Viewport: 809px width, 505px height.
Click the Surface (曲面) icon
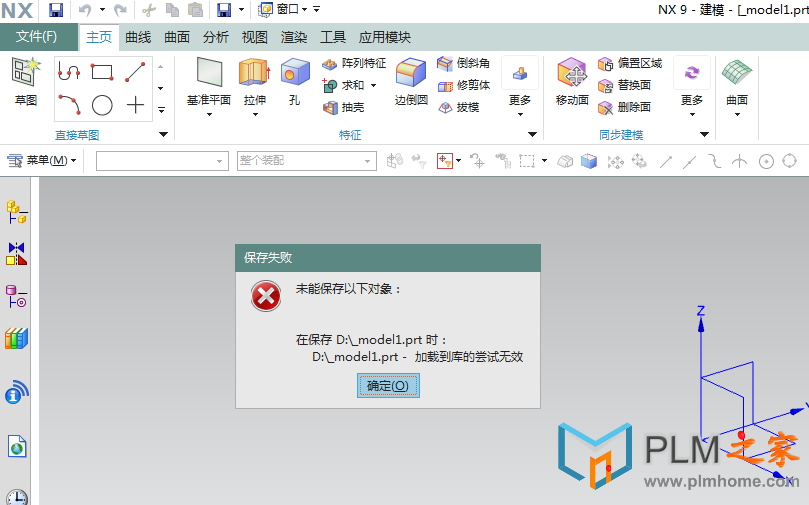[x=737, y=73]
